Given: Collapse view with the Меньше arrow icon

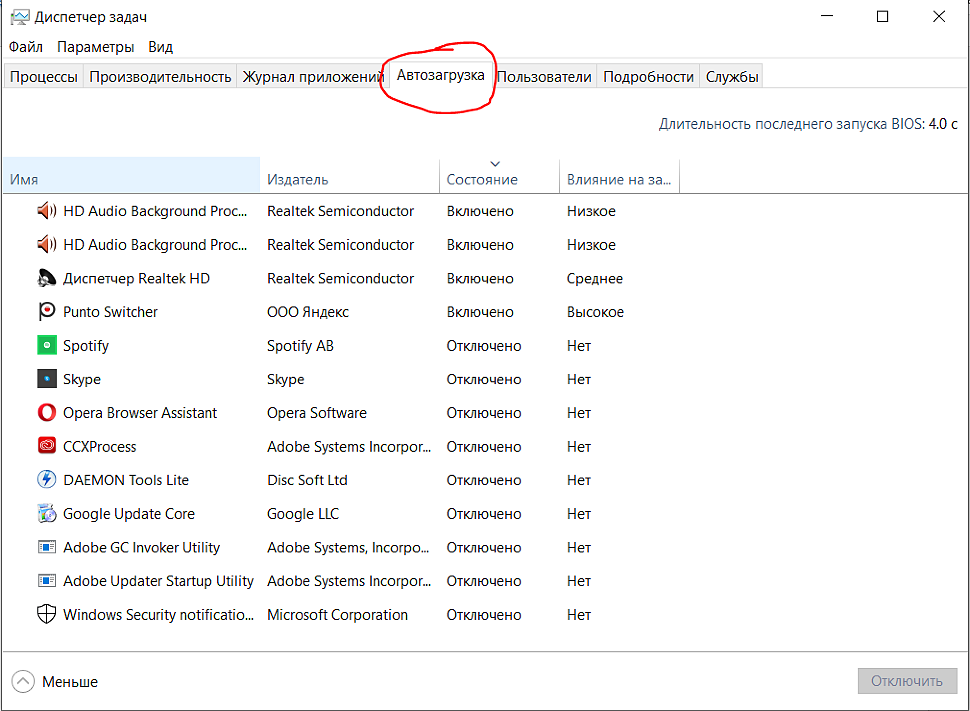Looking at the screenshot, I should pyautogui.click(x=23, y=682).
